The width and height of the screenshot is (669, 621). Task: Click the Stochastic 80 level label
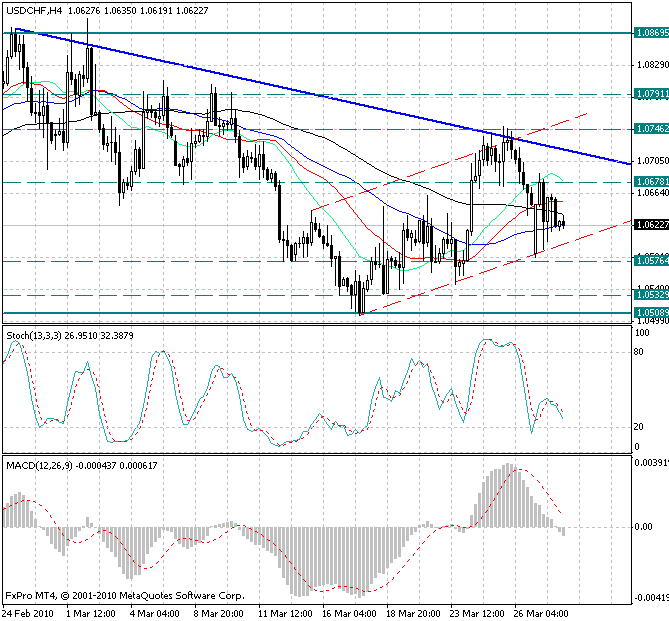[x=639, y=352]
